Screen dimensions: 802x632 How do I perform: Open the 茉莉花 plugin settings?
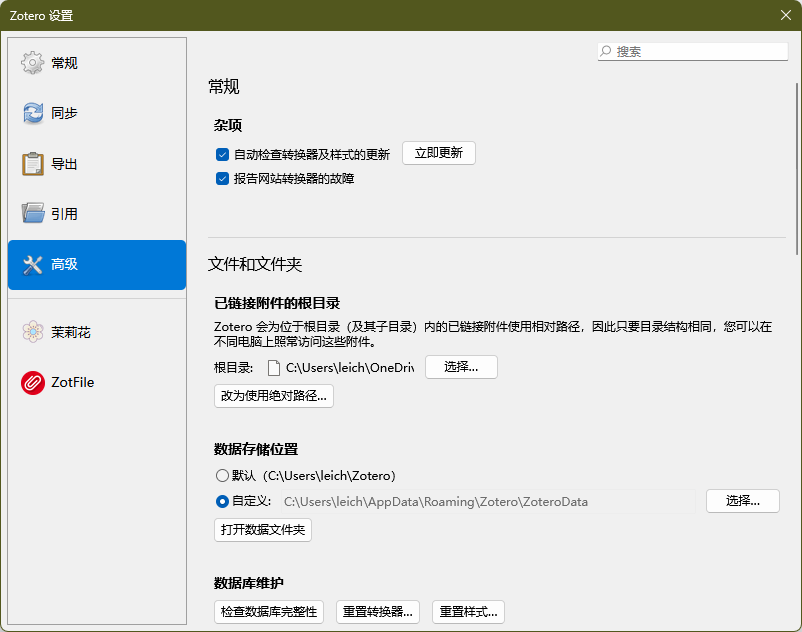(x=97, y=332)
